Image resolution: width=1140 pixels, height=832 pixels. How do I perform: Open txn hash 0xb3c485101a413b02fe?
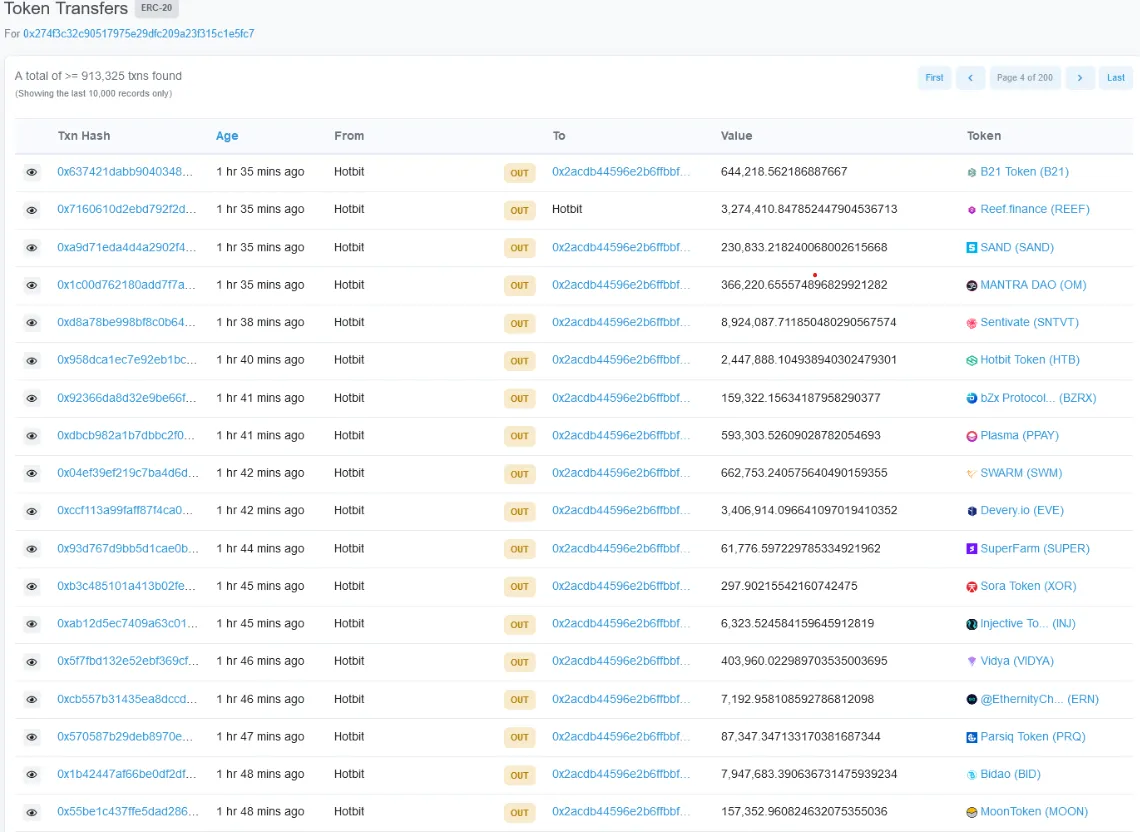[x=127, y=586]
